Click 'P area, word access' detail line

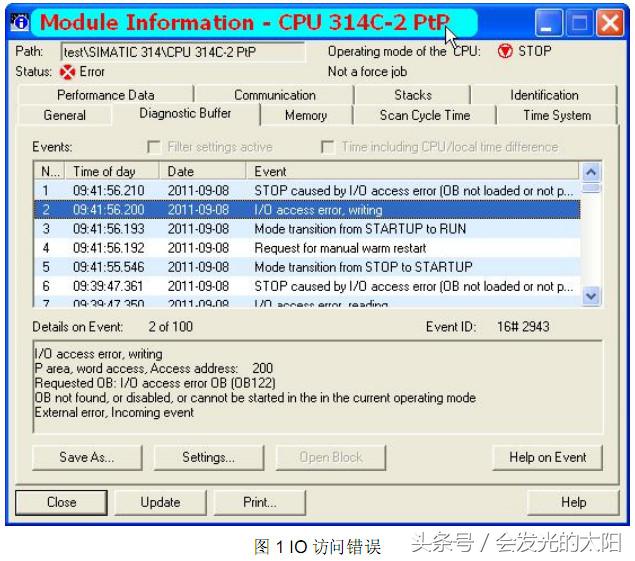pos(154,369)
